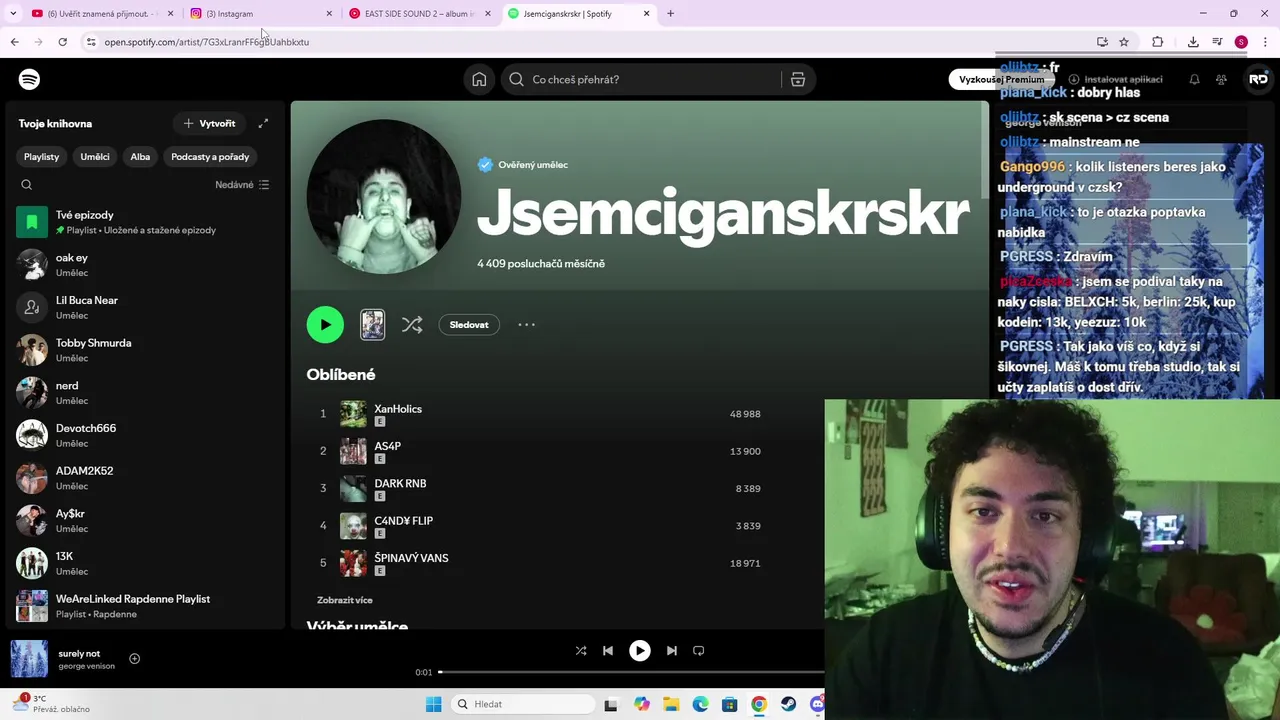Viewport: 1280px width, 720px height.
Task: Click the Spotify logo in top bar
Action: coord(30,79)
